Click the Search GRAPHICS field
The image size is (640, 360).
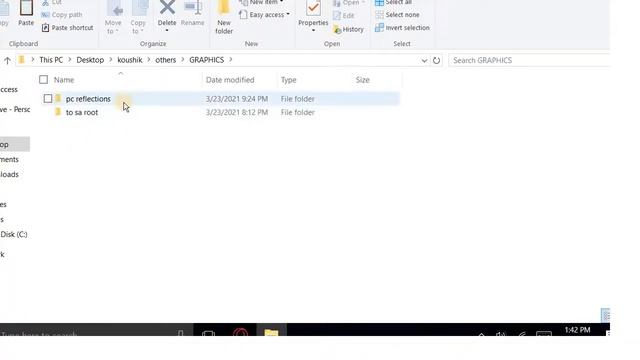529,60
